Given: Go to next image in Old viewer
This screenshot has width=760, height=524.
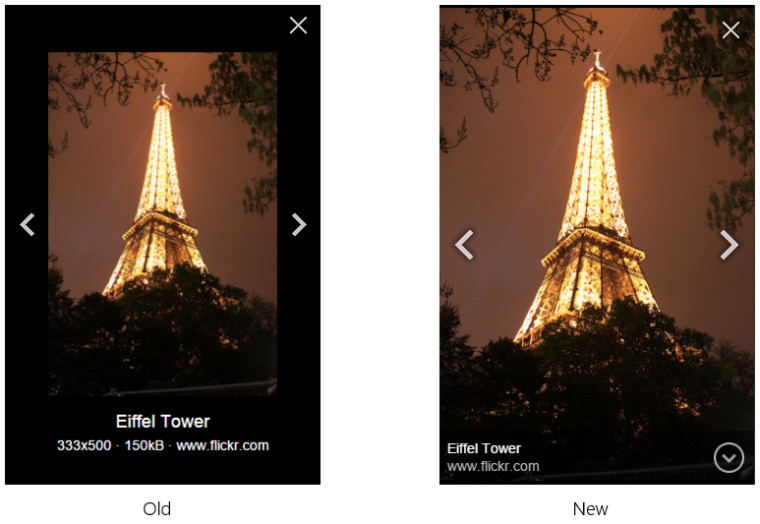Looking at the screenshot, I should coord(299,224).
